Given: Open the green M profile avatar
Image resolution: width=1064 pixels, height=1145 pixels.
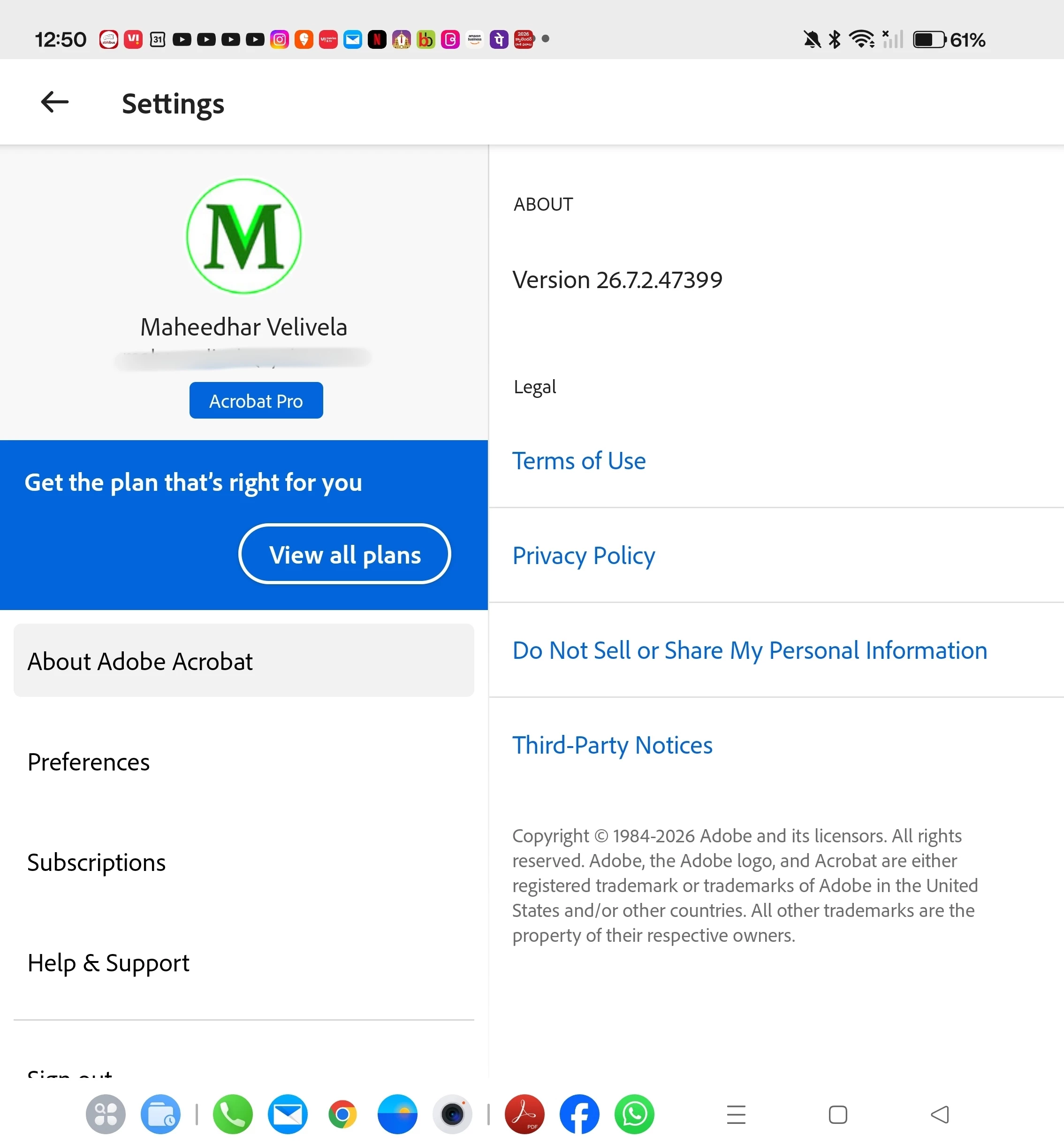Looking at the screenshot, I should tap(244, 236).
